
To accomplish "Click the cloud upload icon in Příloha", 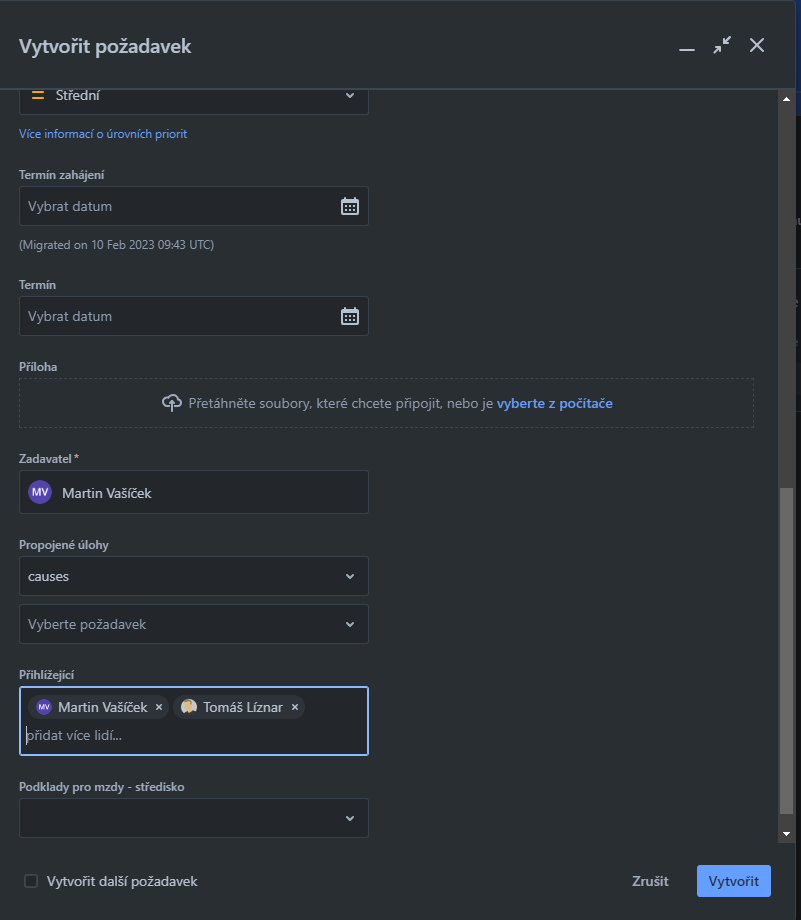I will [x=172, y=403].
